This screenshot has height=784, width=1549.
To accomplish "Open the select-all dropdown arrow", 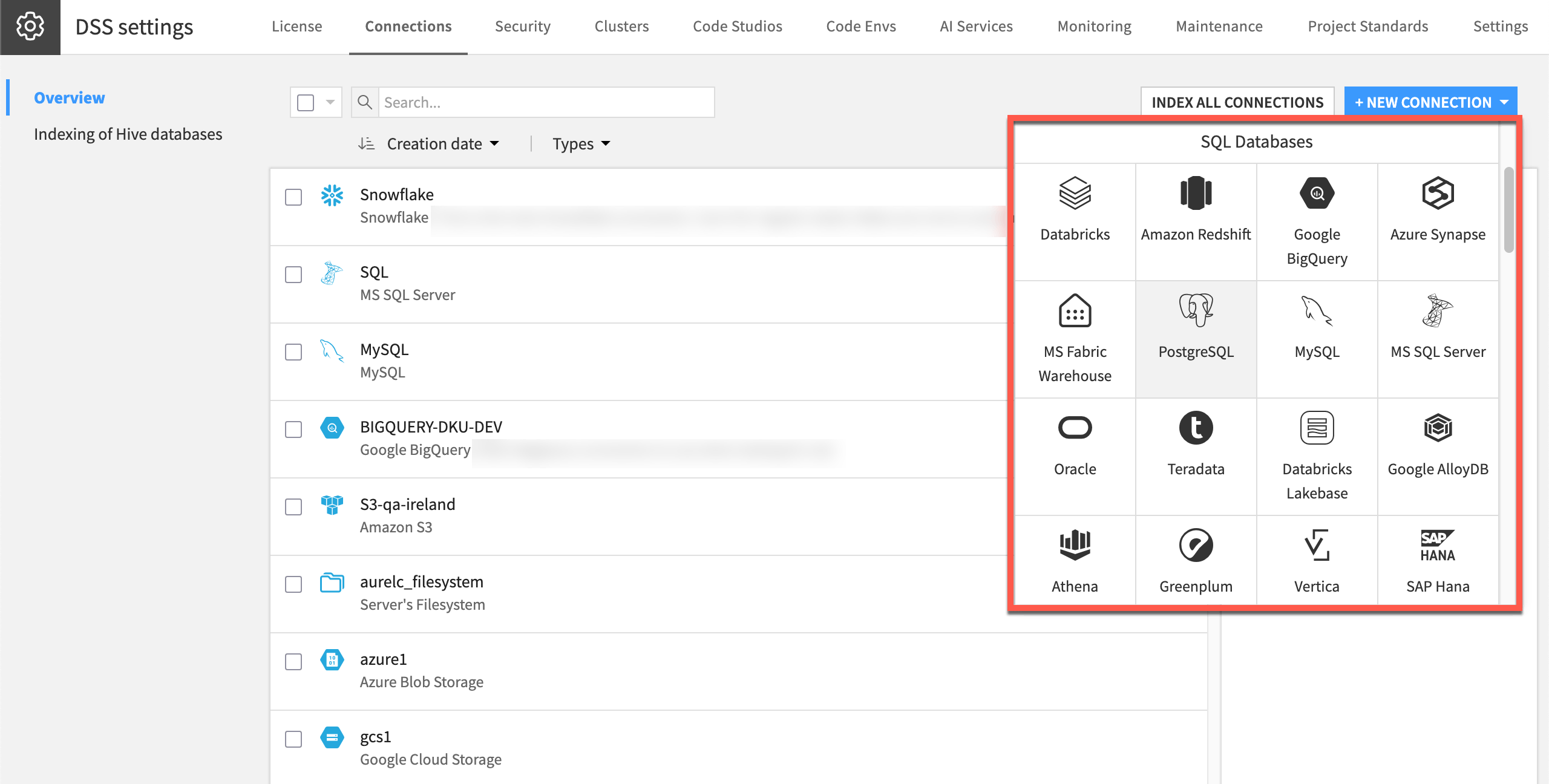I will [x=330, y=102].
